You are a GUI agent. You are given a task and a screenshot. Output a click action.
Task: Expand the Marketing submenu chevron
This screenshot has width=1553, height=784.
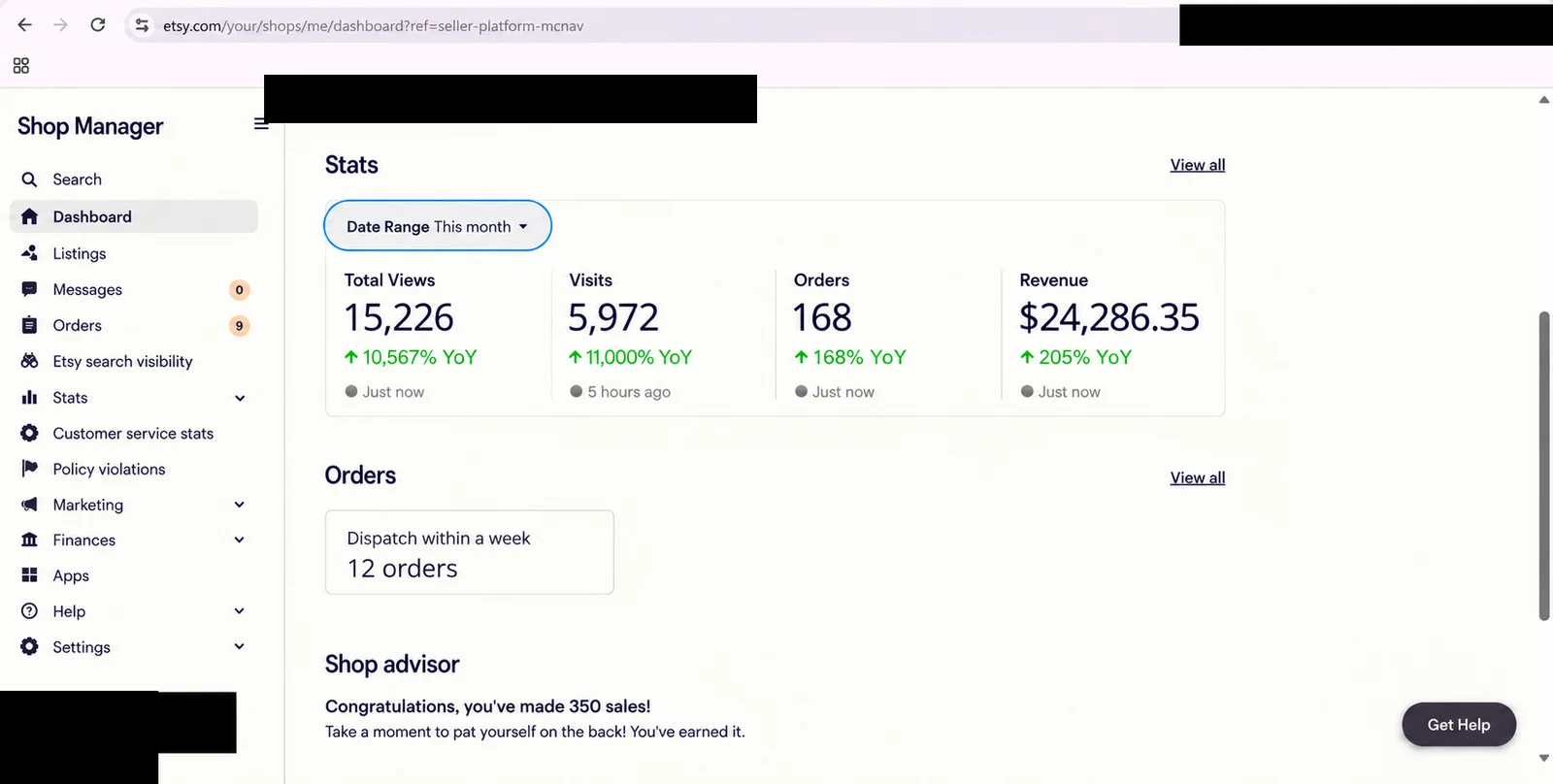pos(240,505)
